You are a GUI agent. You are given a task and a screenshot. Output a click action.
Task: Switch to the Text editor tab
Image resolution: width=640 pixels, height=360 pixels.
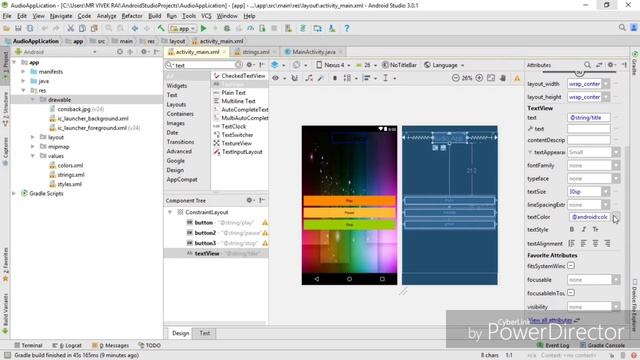(204, 333)
